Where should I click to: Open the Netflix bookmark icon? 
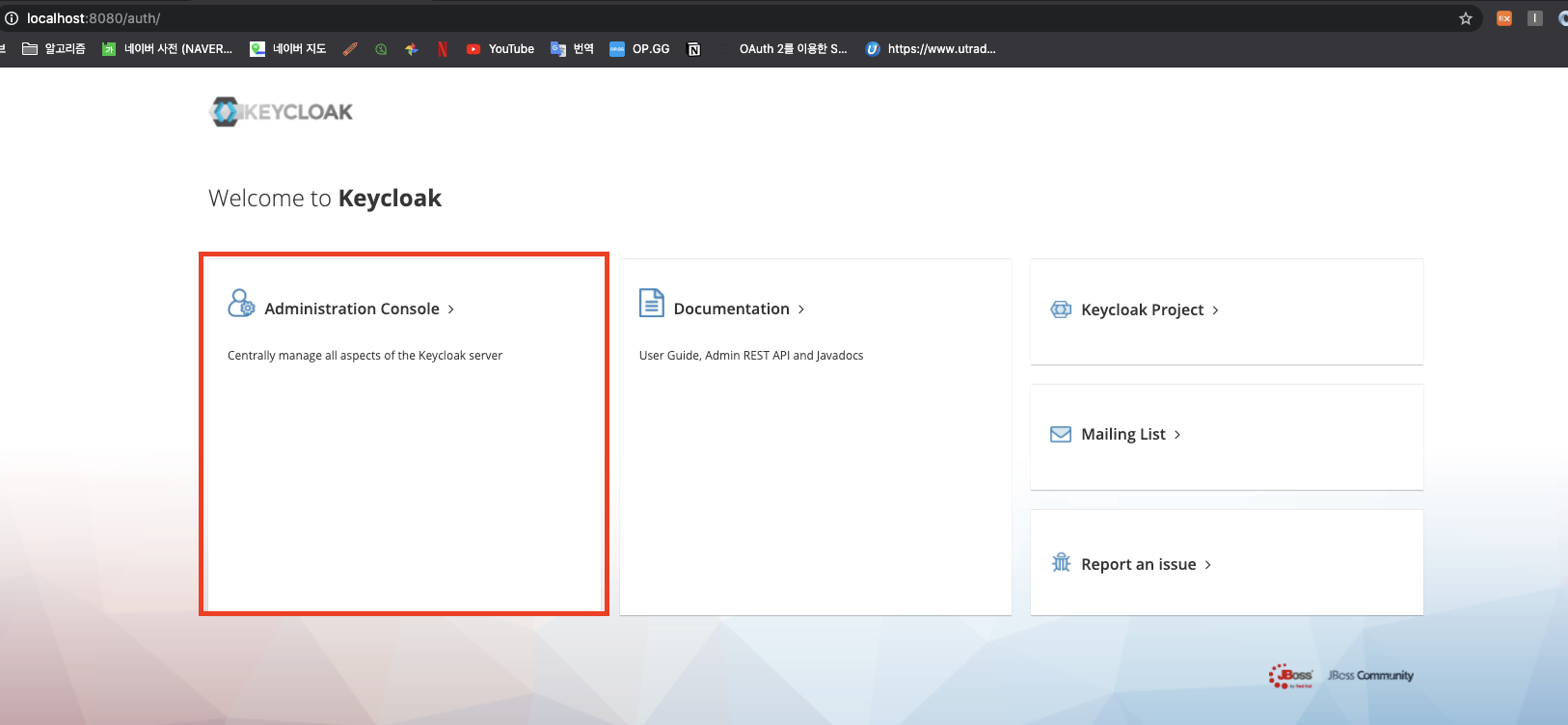(443, 49)
